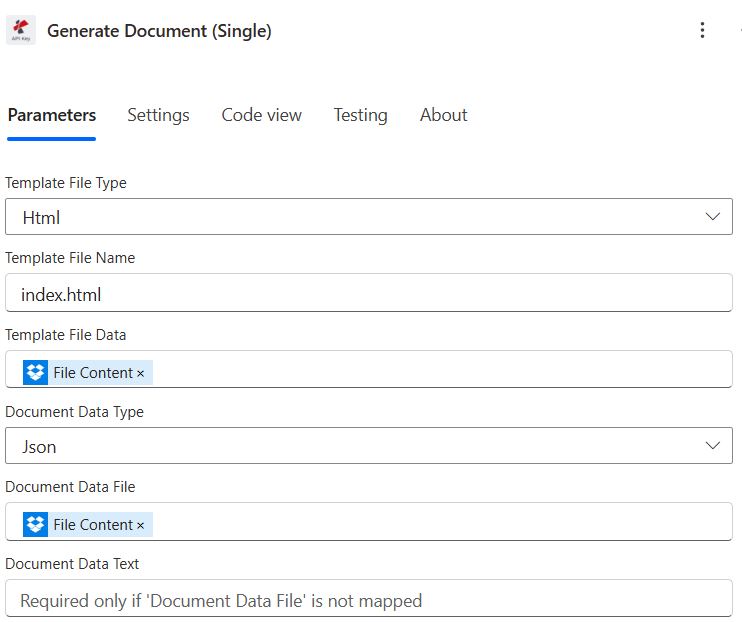Open the three-dot more options menu
Image resolution: width=742 pixels, height=622 pixels.
[702, 30]
